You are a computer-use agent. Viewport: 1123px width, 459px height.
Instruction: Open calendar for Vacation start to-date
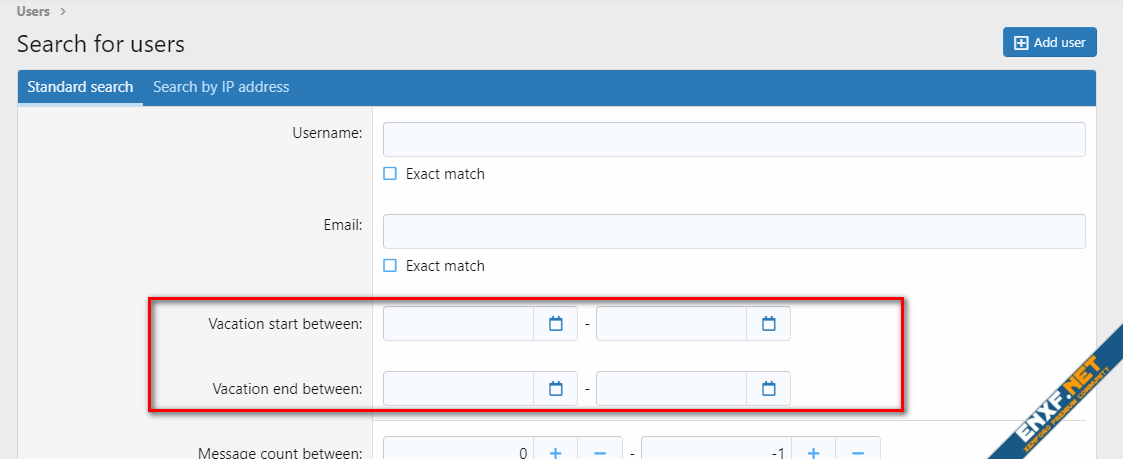tap(769, 324)
